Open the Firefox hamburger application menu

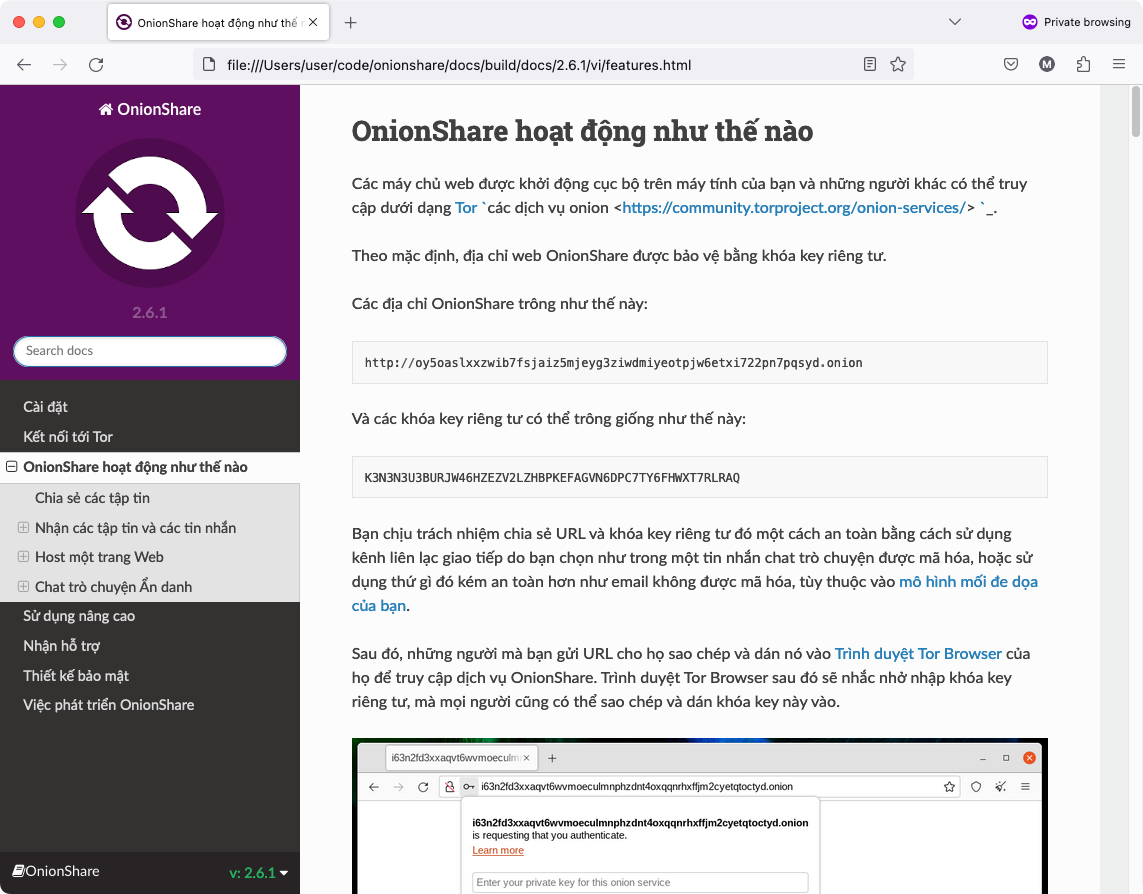click(x=1119, y=63)
